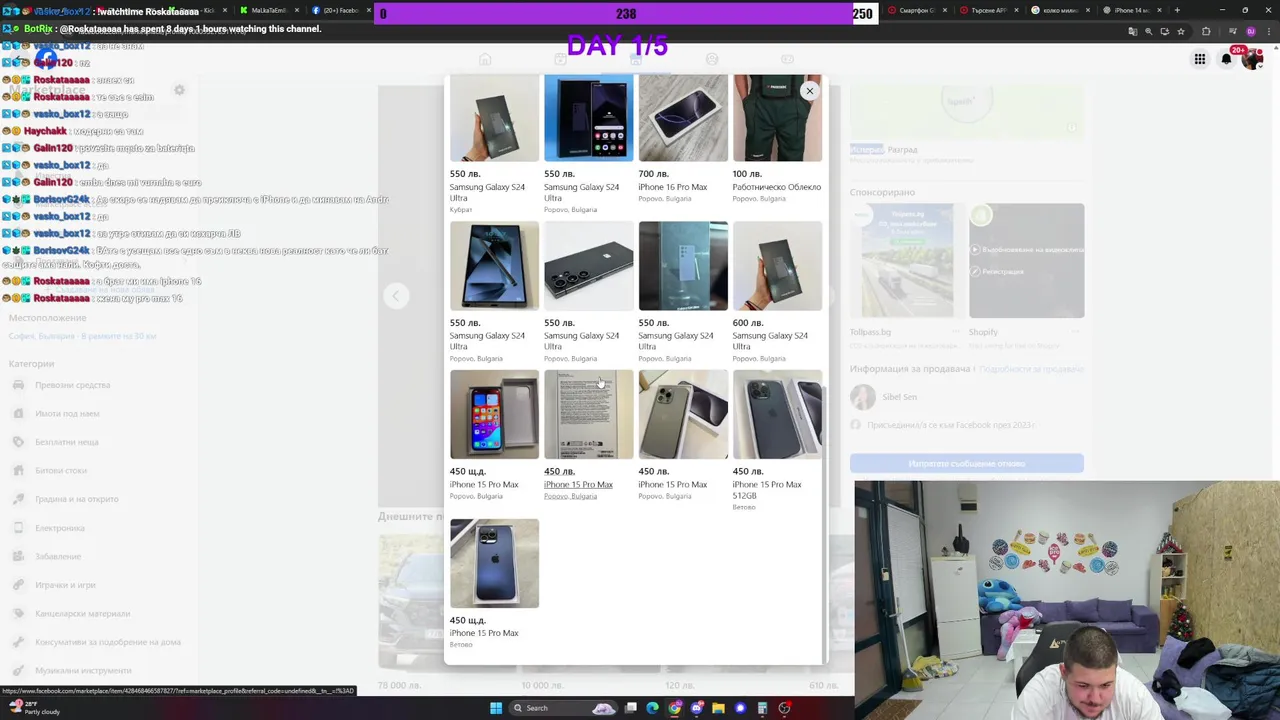Click 'Работническо Облекло' listing title
The width and height of the screenshot is (1280, 720).
pos(776,187)
